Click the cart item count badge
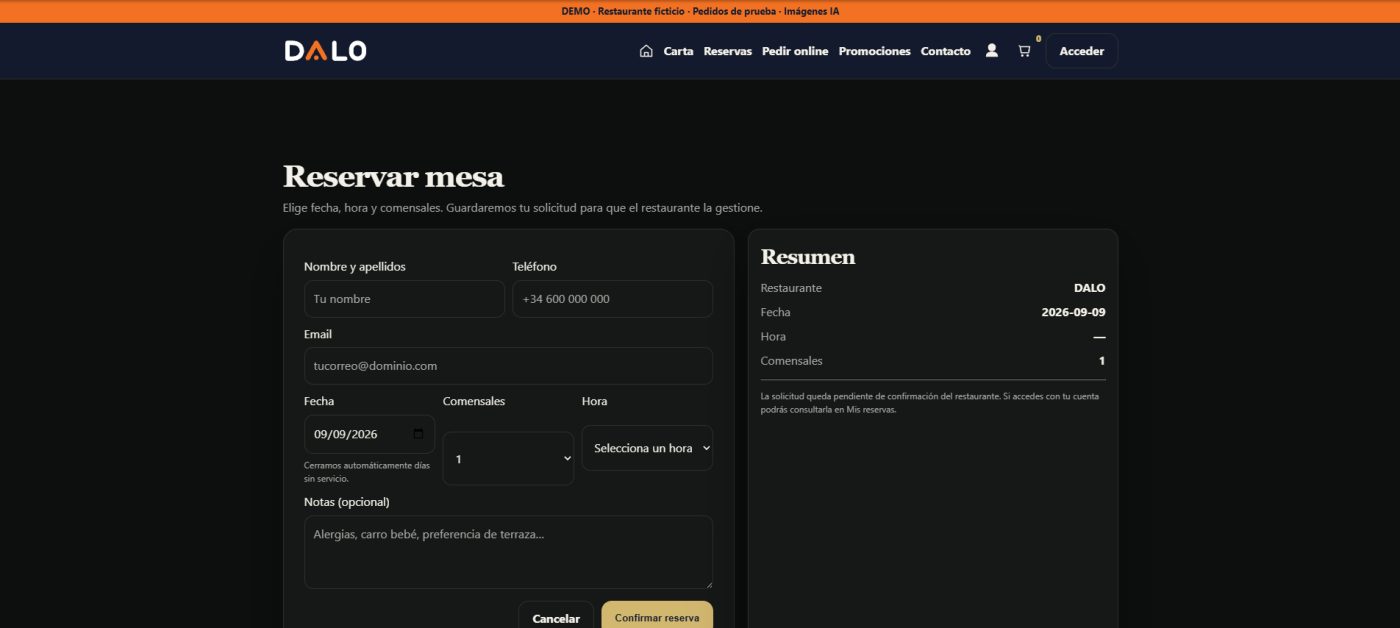 (x=1038, y=39)
